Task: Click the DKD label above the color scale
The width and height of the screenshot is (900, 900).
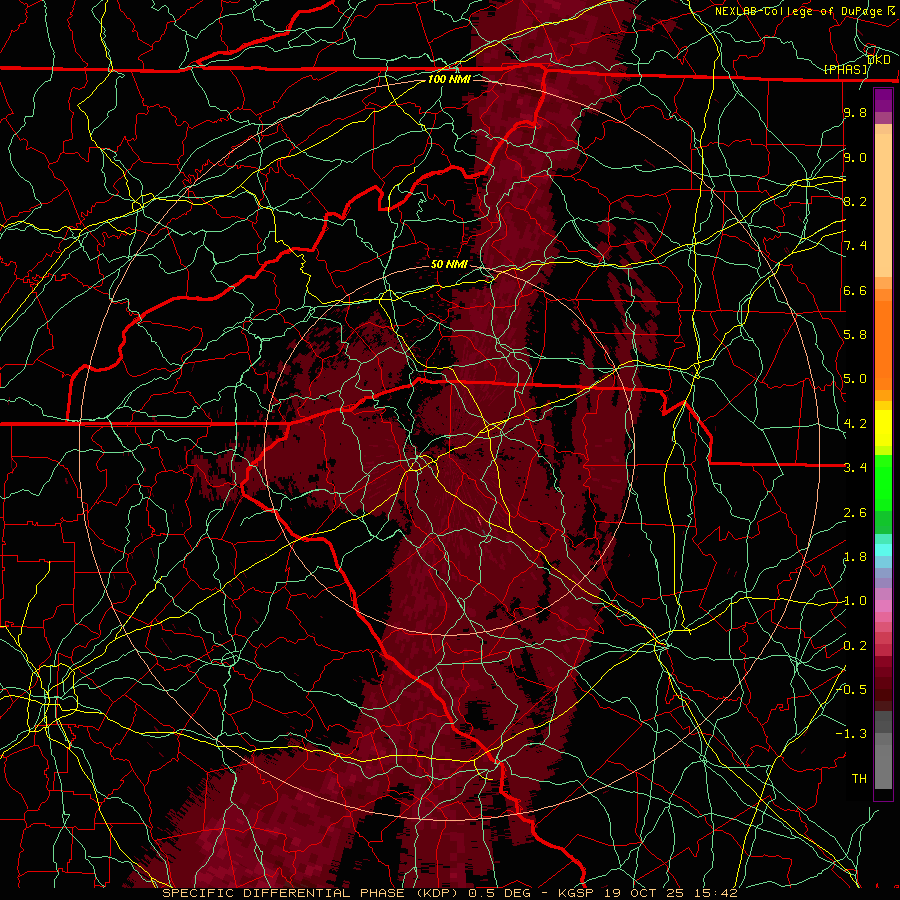Action: click(x=879, y=60)
